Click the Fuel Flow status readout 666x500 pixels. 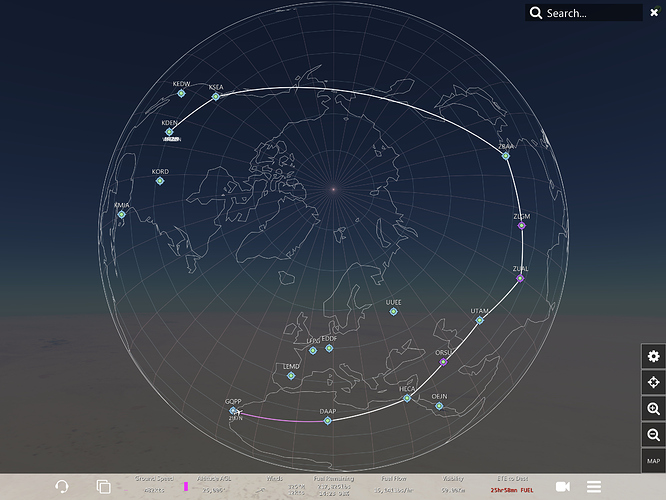point(394,484)
